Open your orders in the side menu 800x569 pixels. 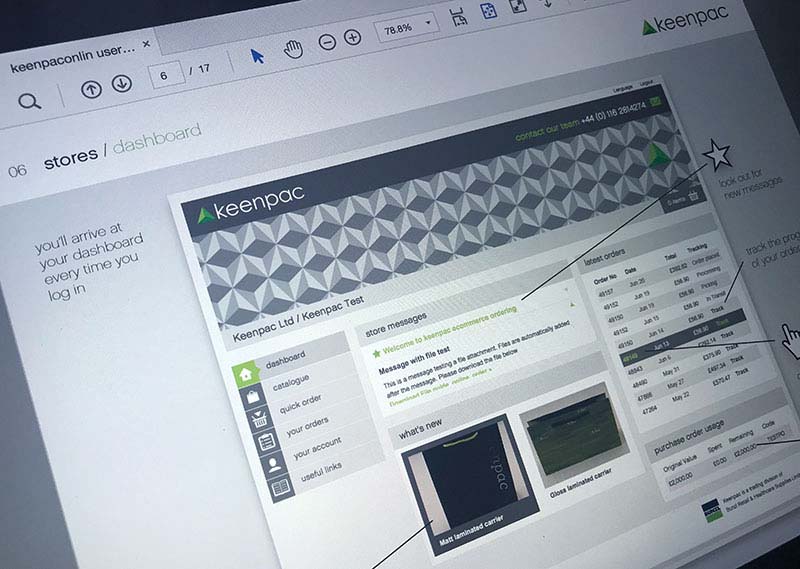(307, 426)
